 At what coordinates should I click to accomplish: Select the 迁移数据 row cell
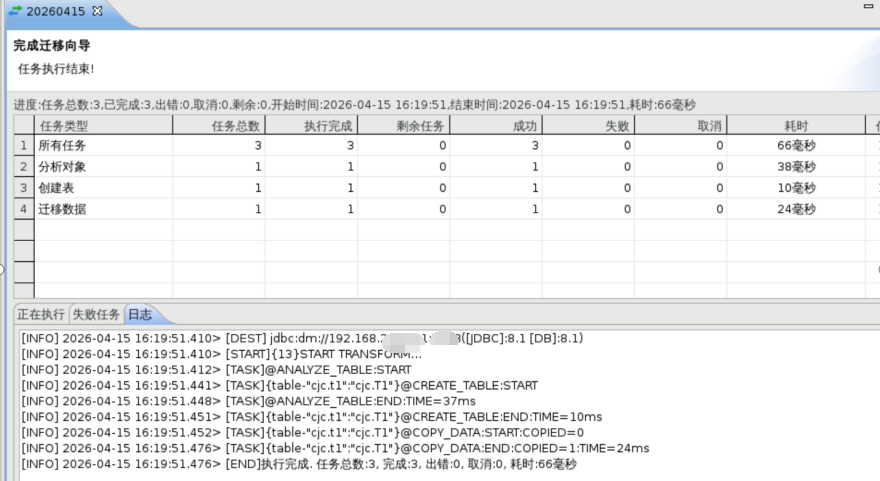(103, 209)
